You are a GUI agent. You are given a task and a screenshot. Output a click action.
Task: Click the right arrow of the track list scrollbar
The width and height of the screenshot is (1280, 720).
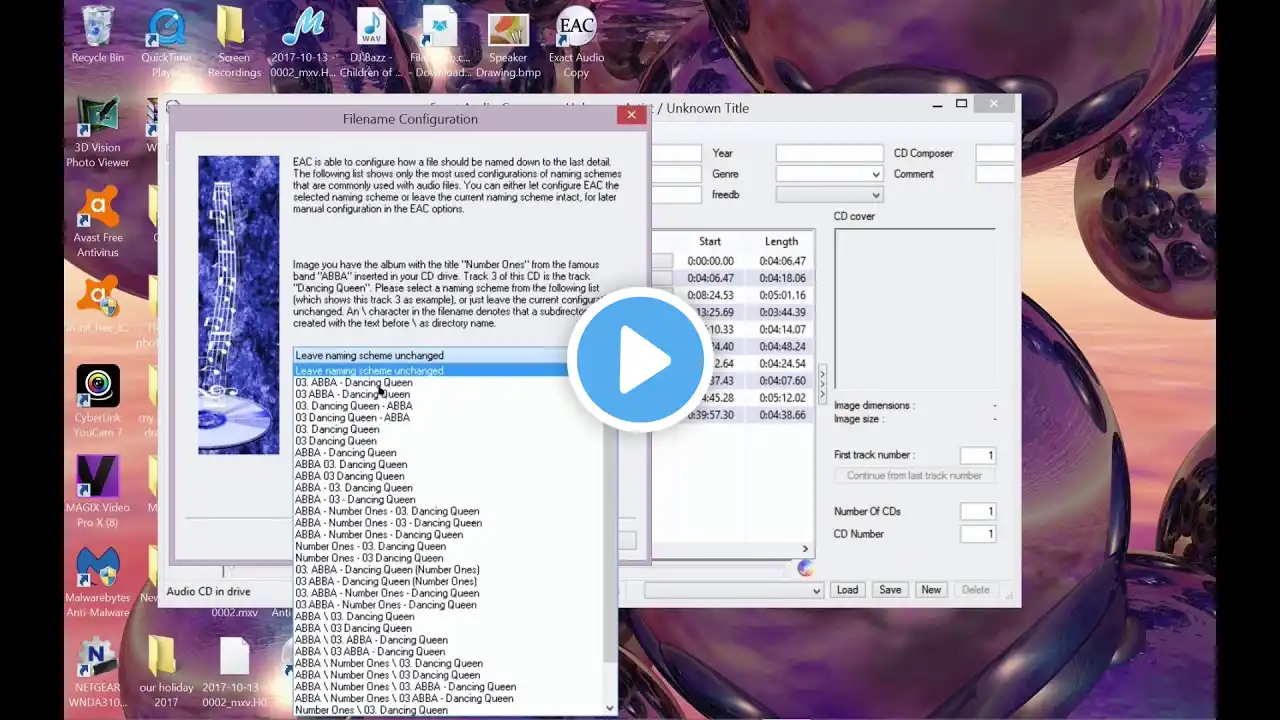805,549
